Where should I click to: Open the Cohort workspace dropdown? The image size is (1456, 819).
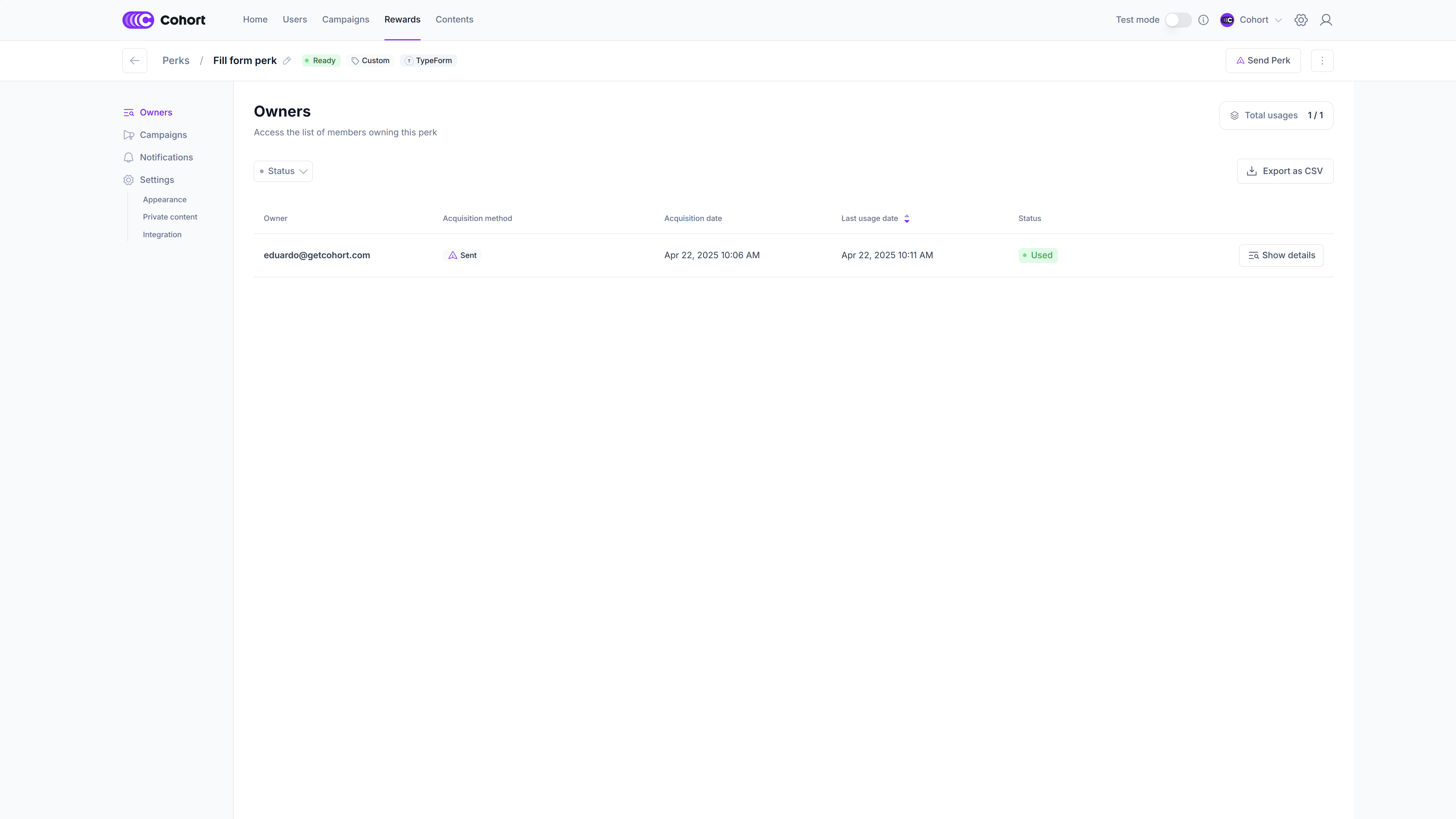[x=1251, y=20]
